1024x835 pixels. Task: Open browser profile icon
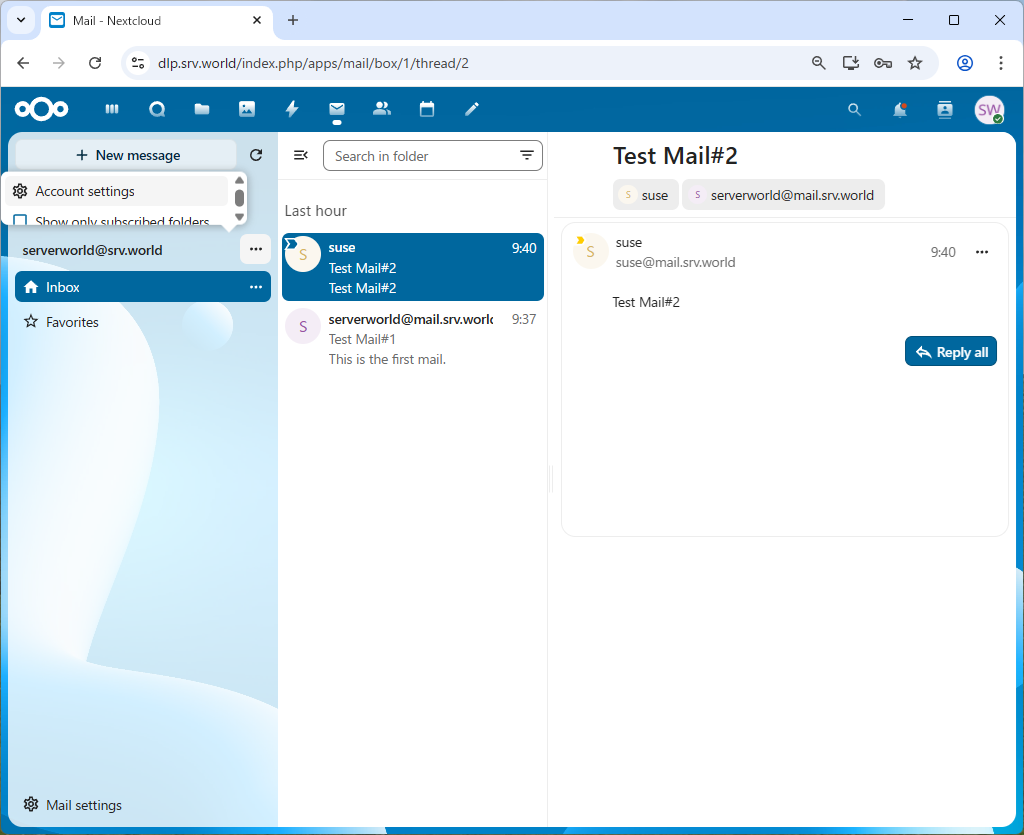tap(965, 63)
